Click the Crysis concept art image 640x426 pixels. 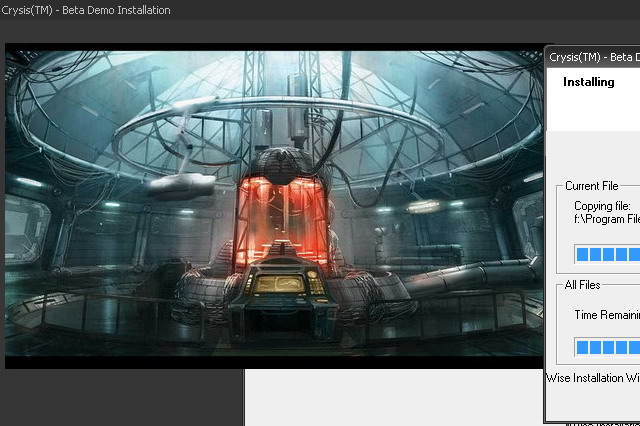(x=274, y=206)
